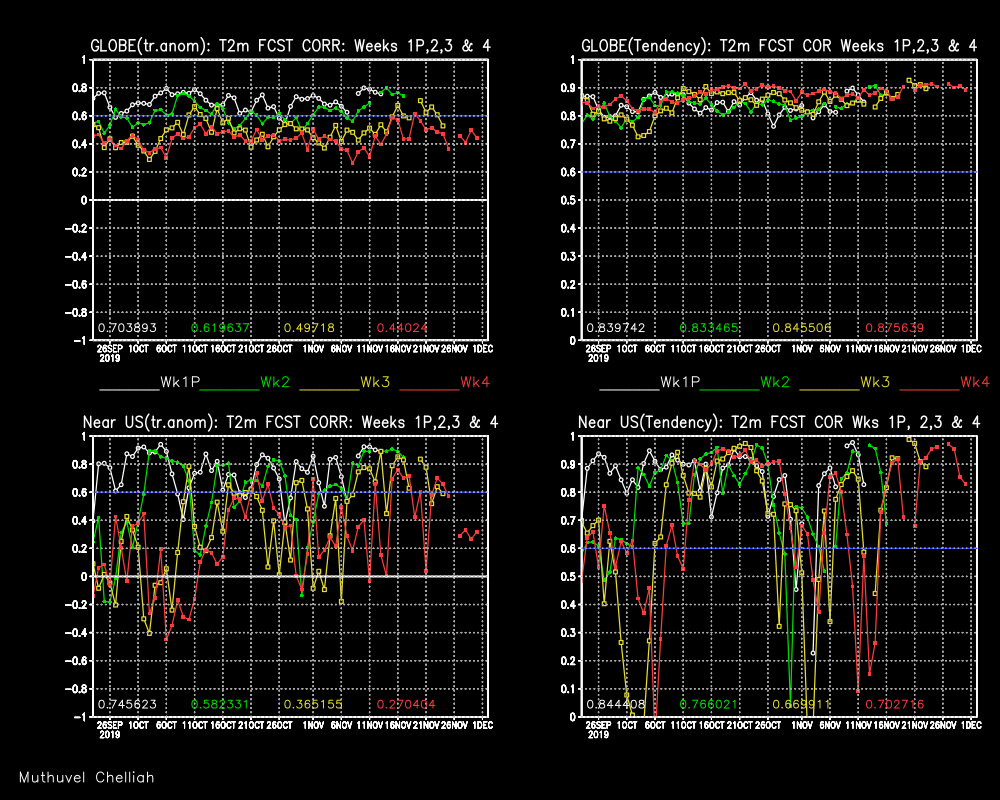Select the white value 0.844408
Viewport: 1000px width, 800px height.
(615, 704)
